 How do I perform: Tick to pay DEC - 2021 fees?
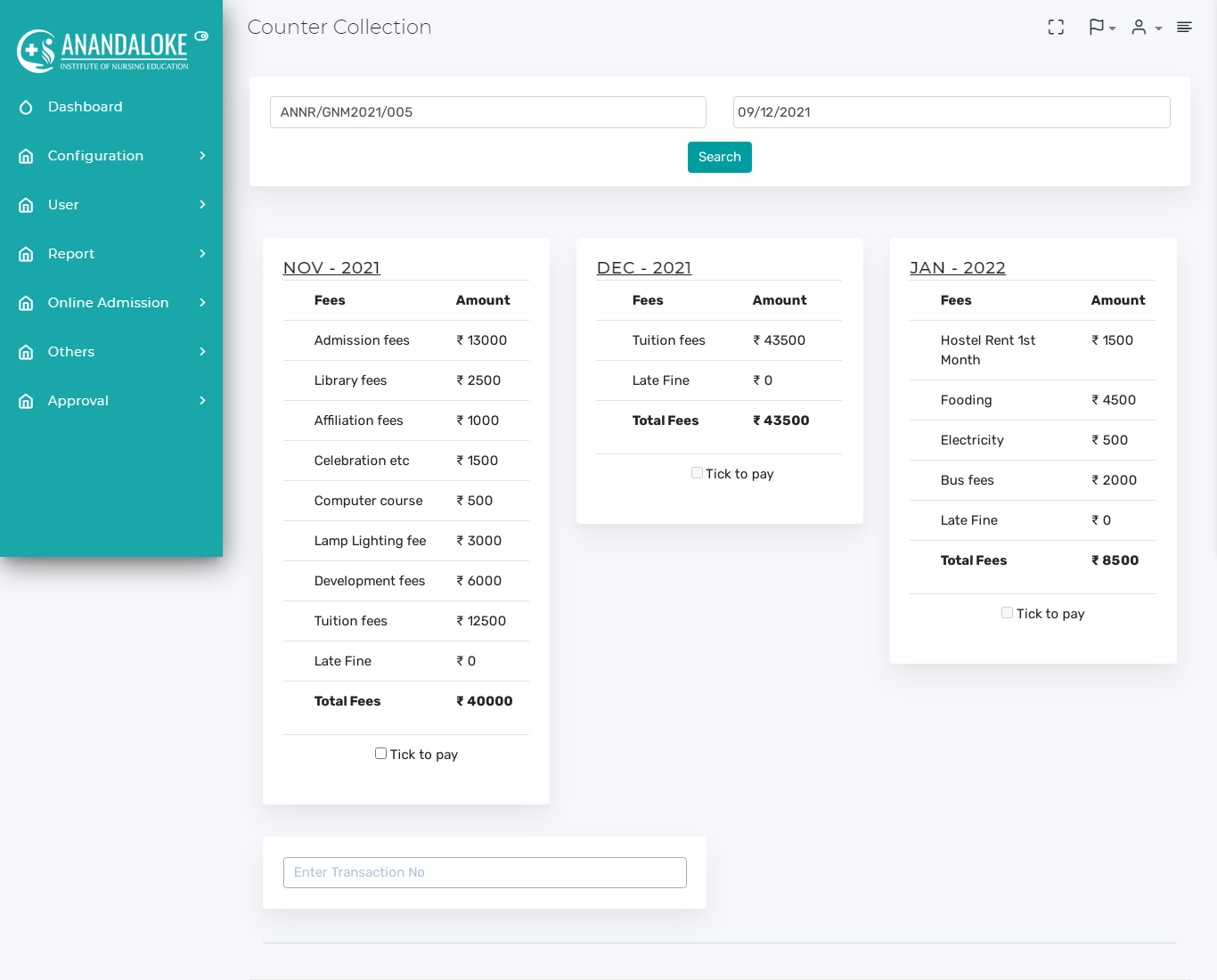pos(697,473)
